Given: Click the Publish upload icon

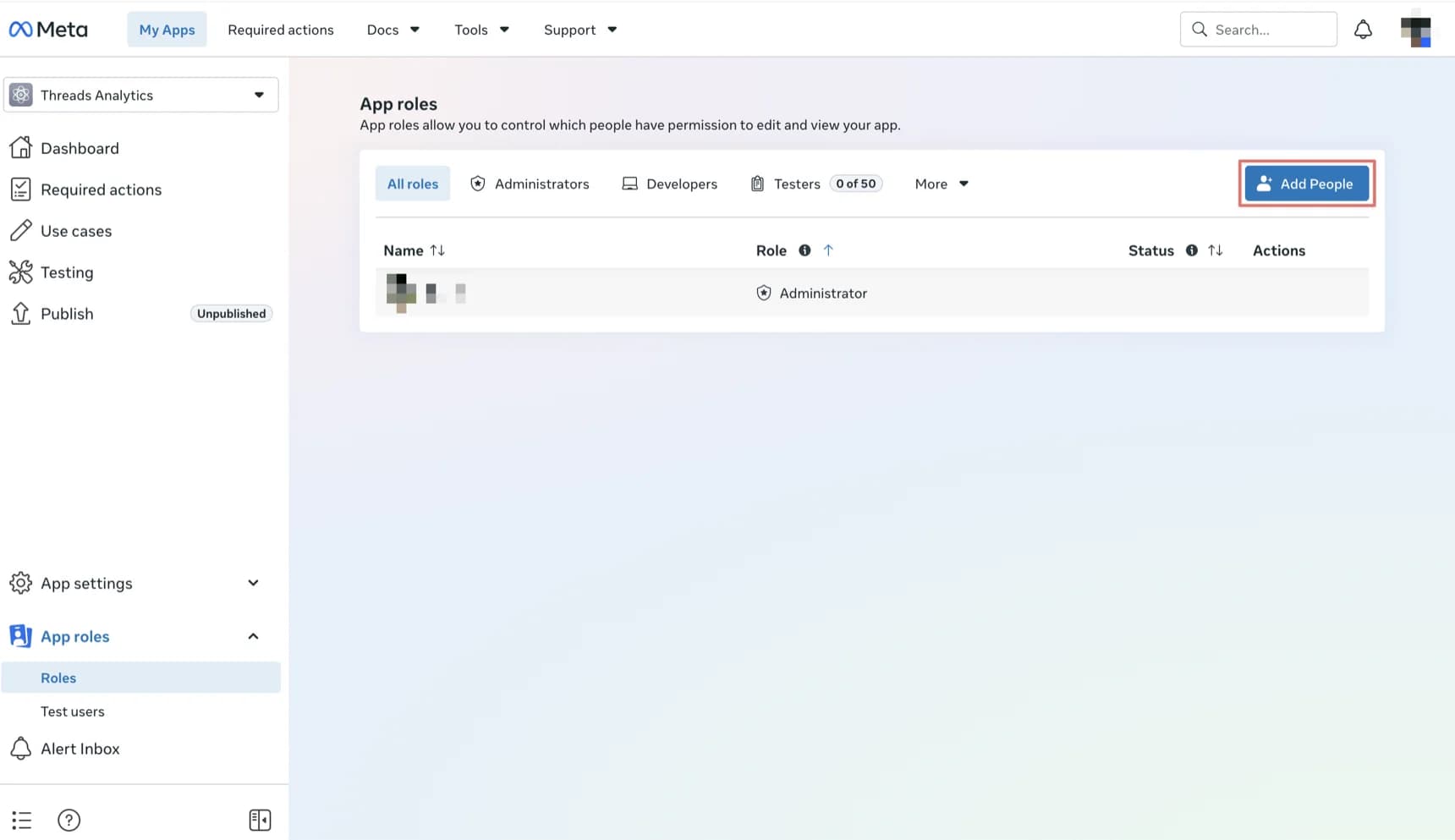Looking at the screenshot, I should [21, 314].
